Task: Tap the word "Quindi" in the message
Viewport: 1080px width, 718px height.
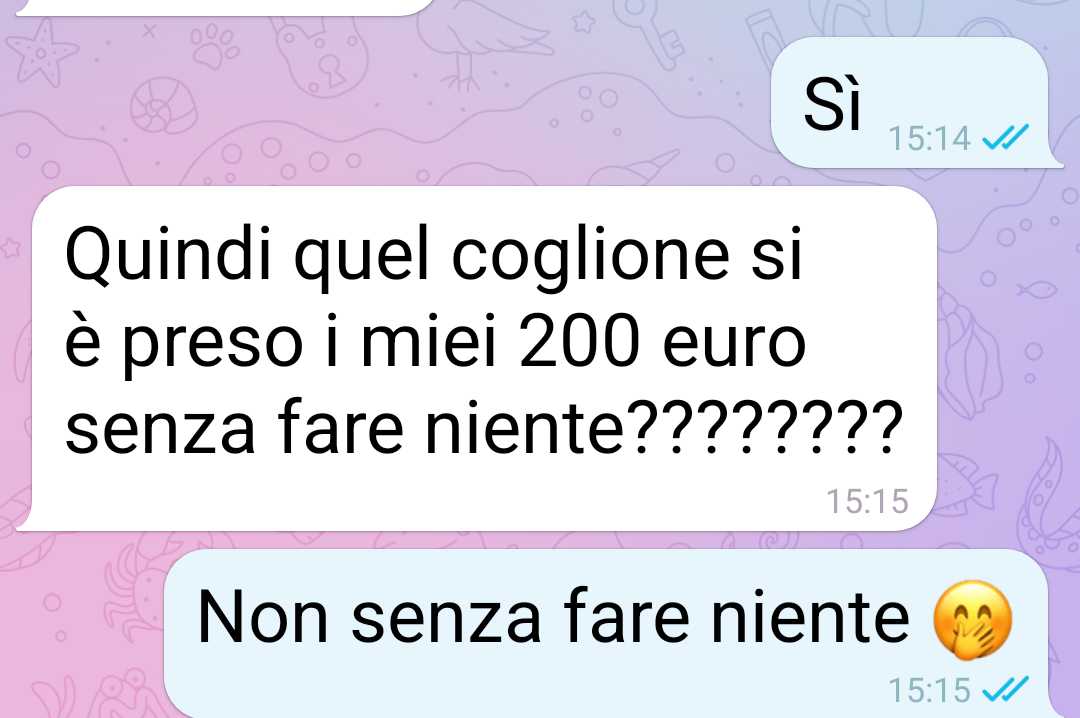Action: (x=169, y=256)
